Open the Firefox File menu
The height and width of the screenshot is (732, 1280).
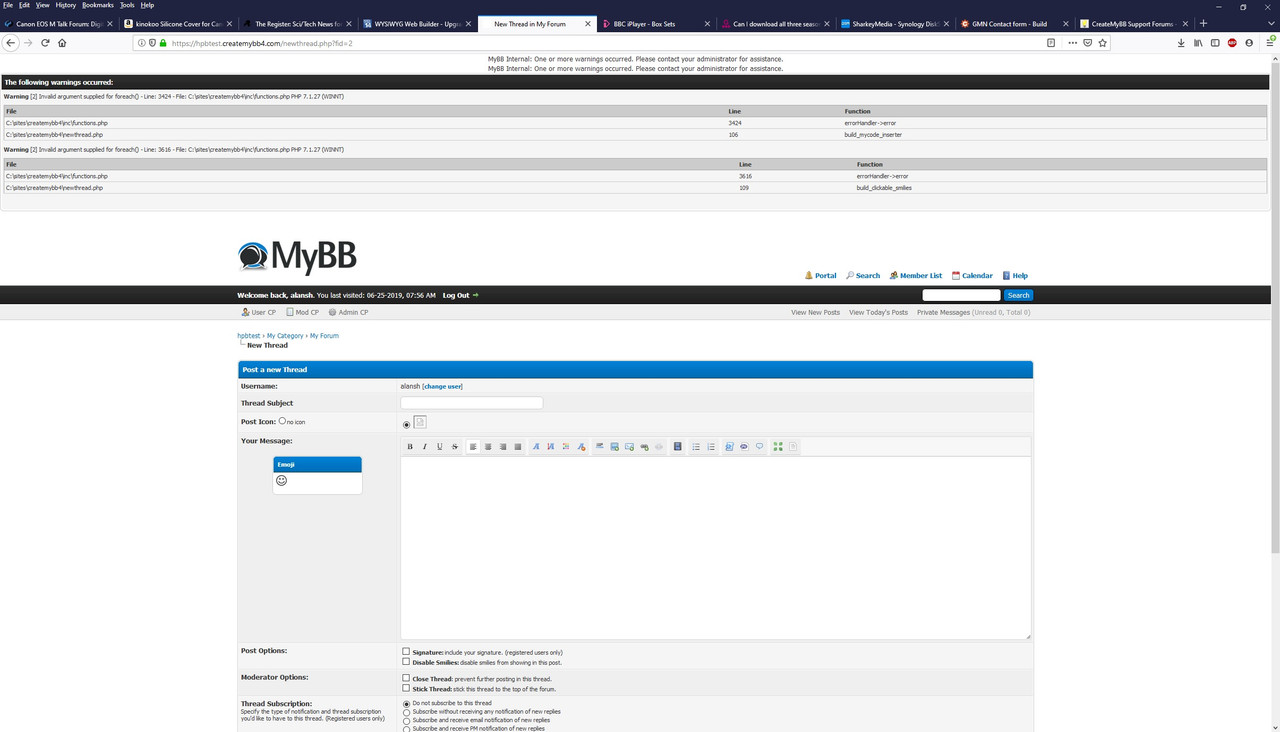tap(8, 5)
